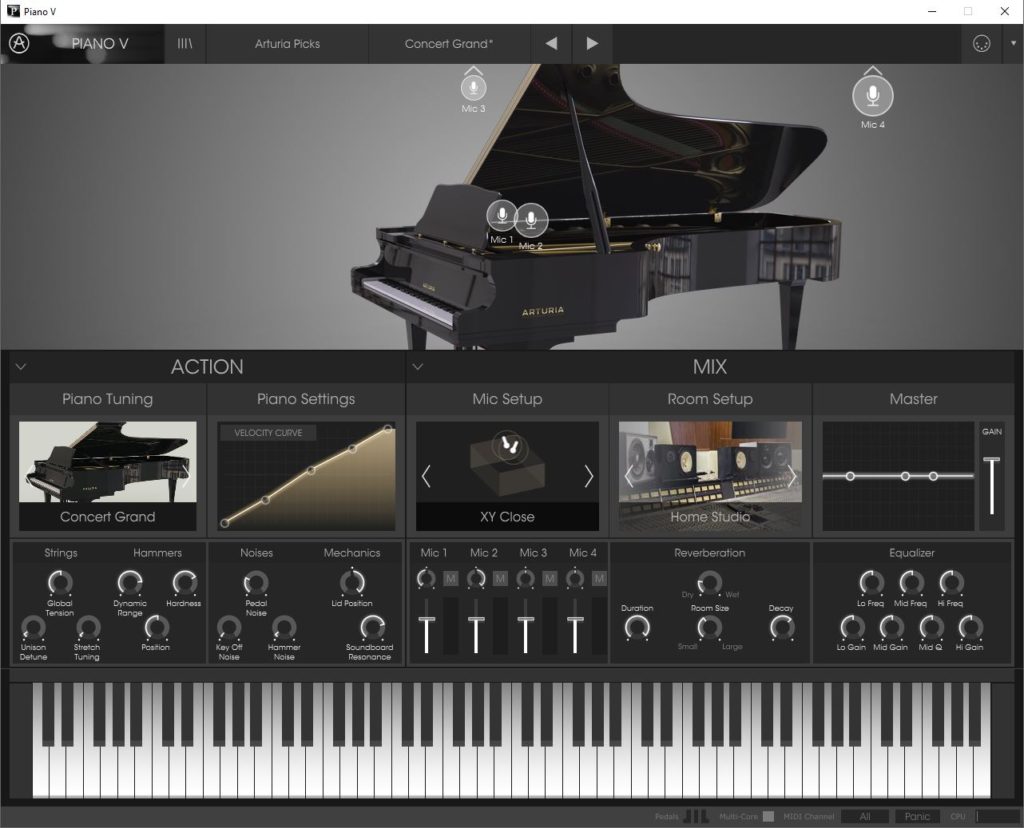Click the Hi Gain equalizer knob
The height and width of the screenshot is (828, 1024).
[x=970, y=627]
